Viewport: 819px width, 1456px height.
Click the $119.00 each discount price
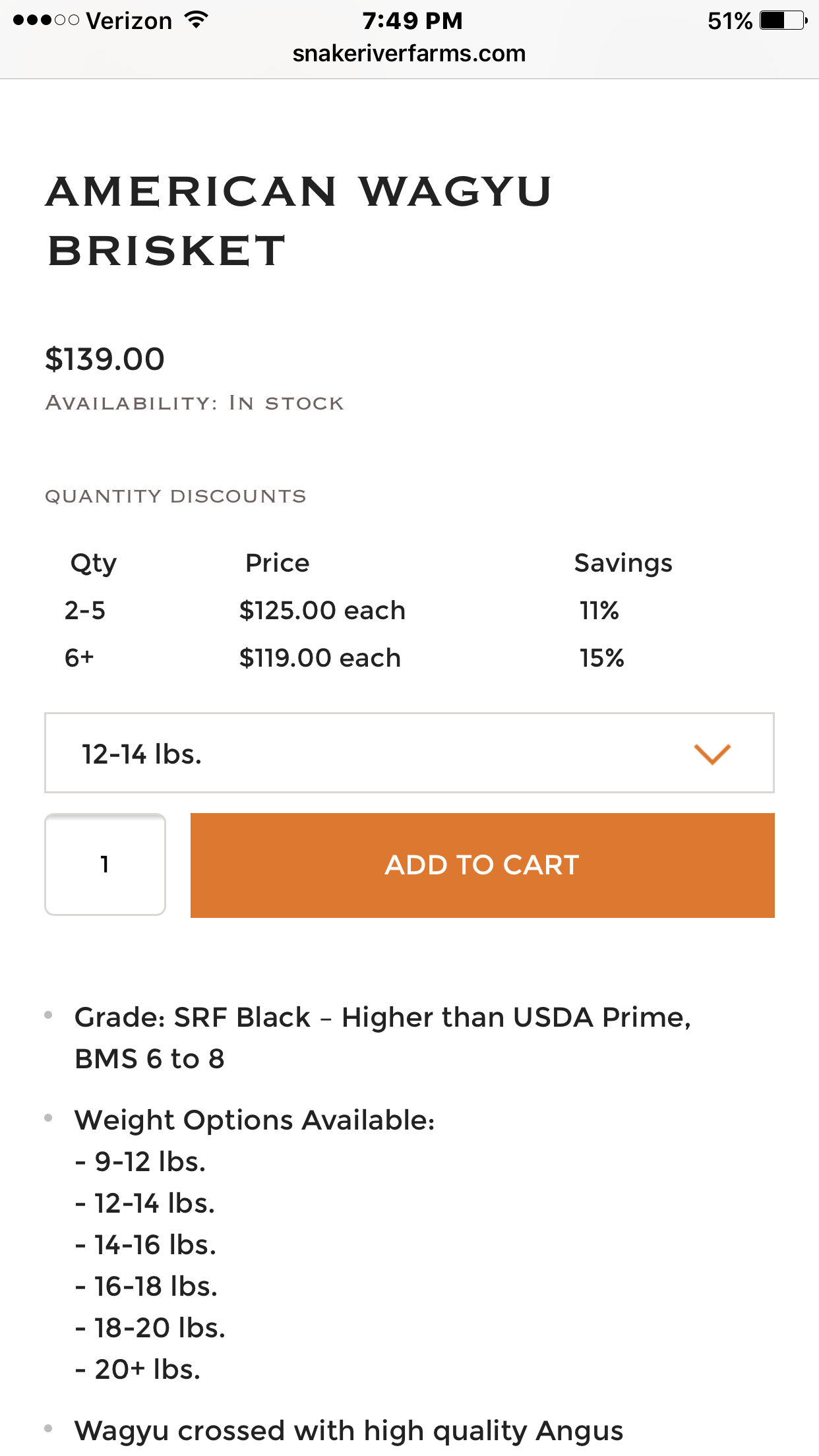point(320,658)
